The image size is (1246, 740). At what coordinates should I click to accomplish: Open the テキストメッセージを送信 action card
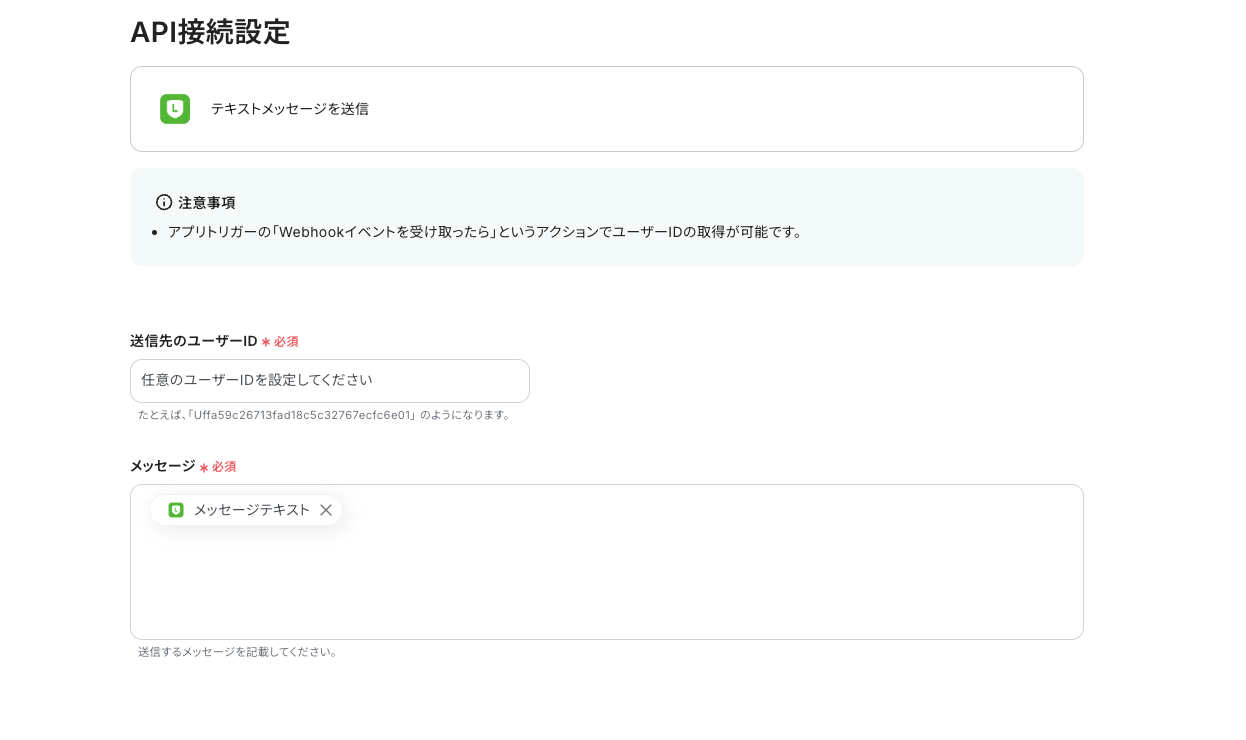point(607,109)
